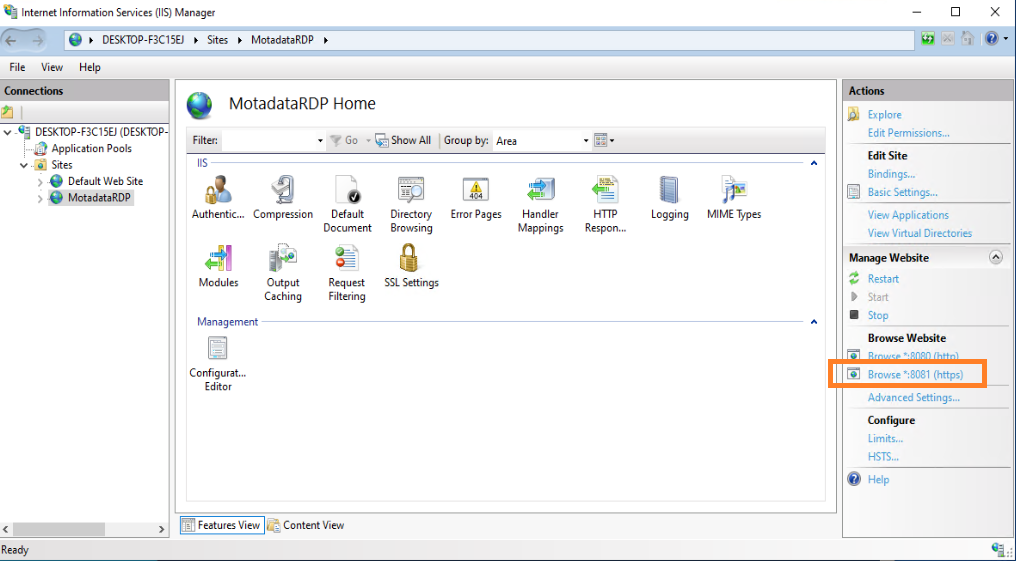
Task: Click the refresh page toolbar icon
Action: tap(928, 39)
